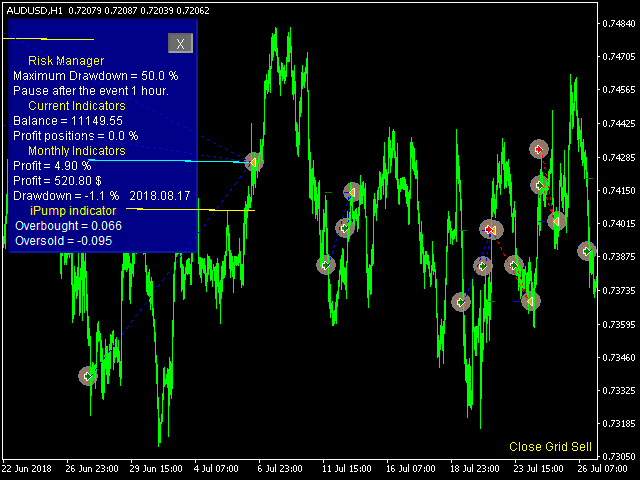Screen dimensions: 640x480
Task: Click the 22 Jun 2018 time axis label
Action: [x=27, y=469]
